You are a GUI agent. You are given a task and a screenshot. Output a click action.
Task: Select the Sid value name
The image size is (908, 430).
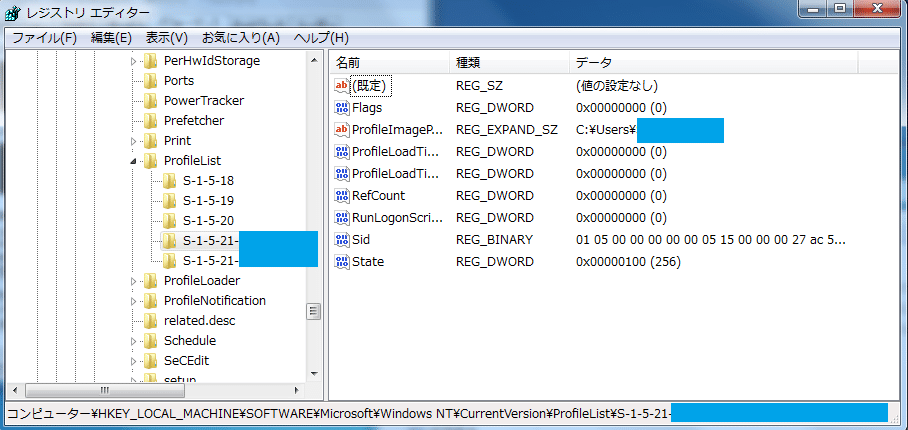click(361, 240)
